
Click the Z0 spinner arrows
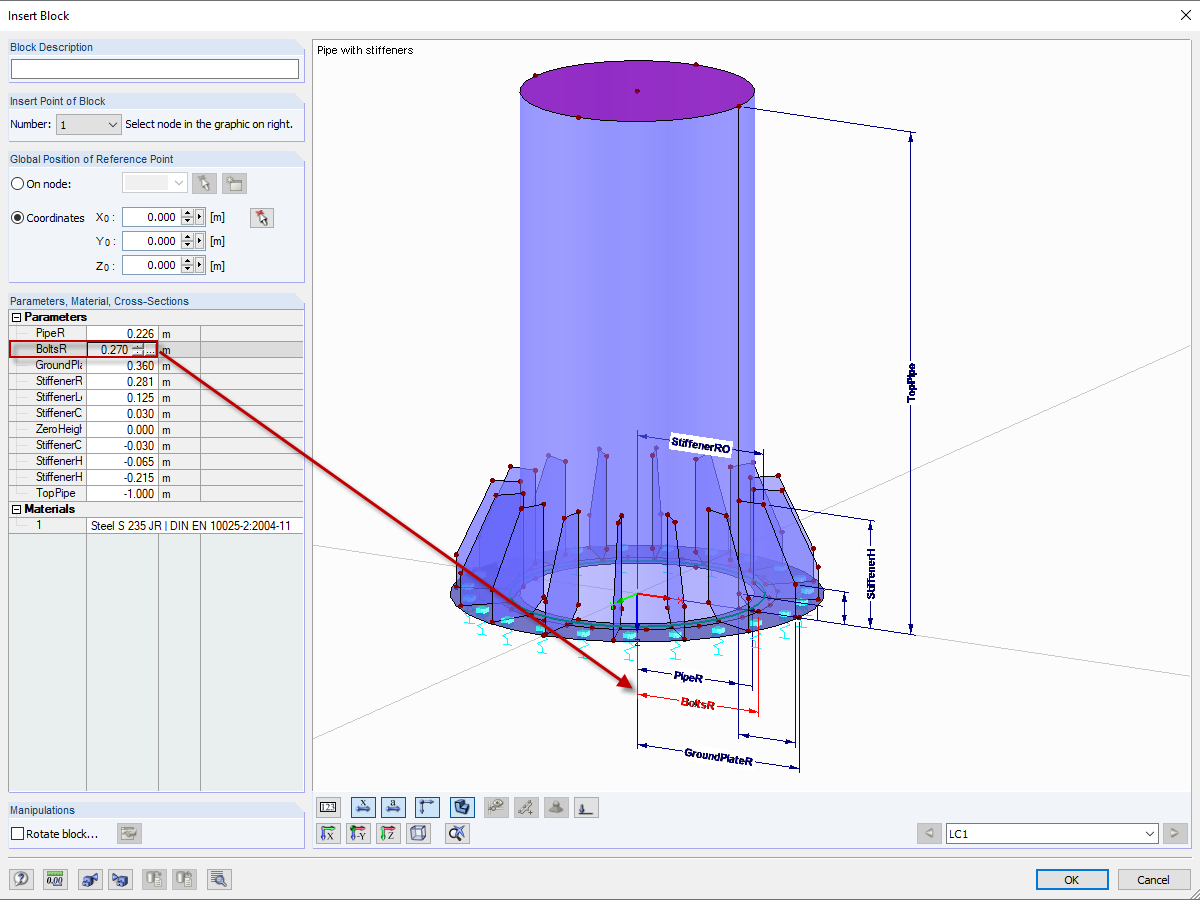[x=186, y=265]
